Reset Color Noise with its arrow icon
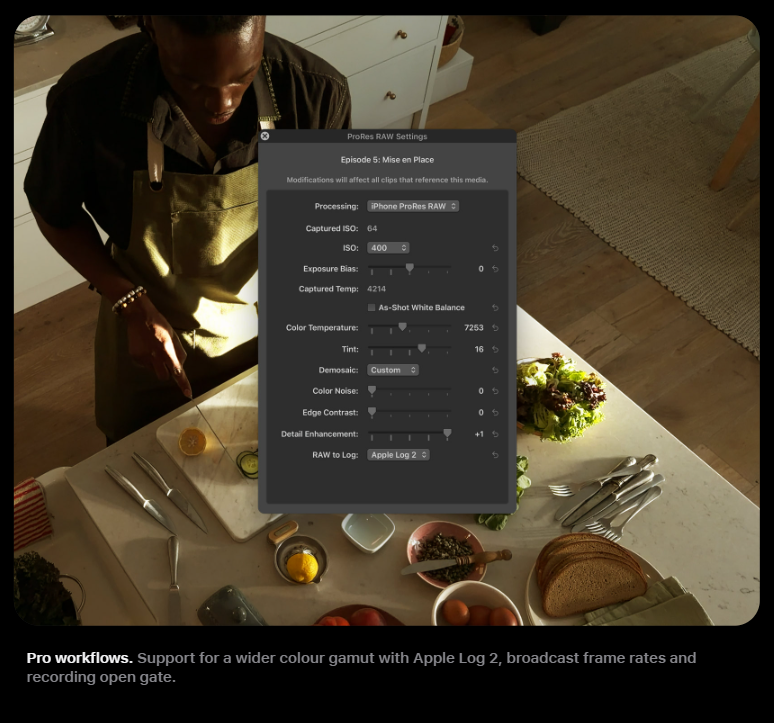 coord(495,391)
